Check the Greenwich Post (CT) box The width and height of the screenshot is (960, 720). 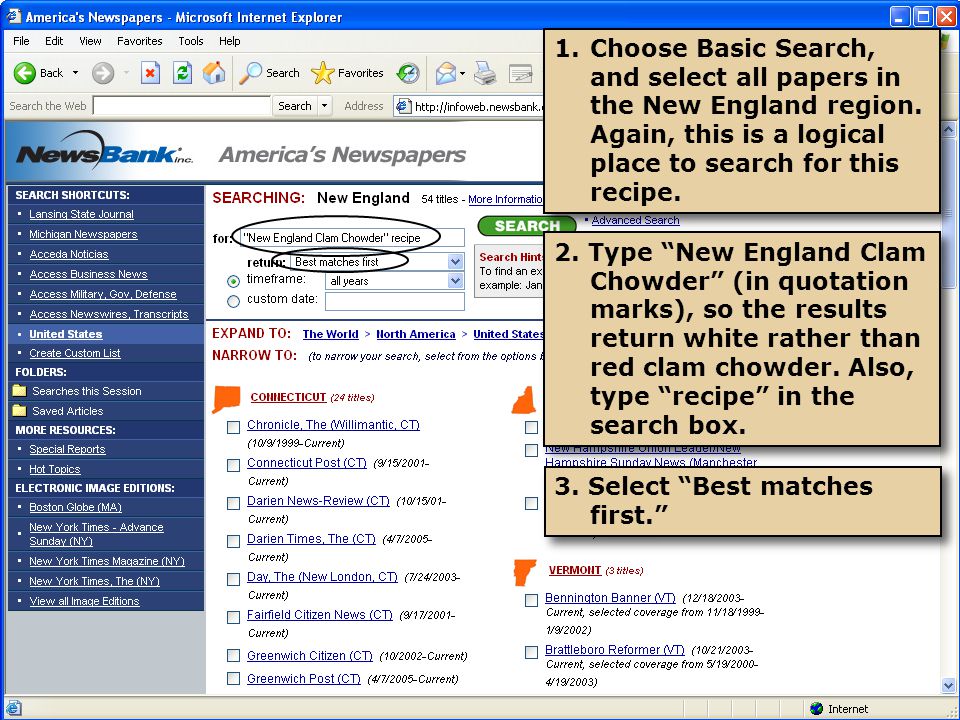[233, 678]
